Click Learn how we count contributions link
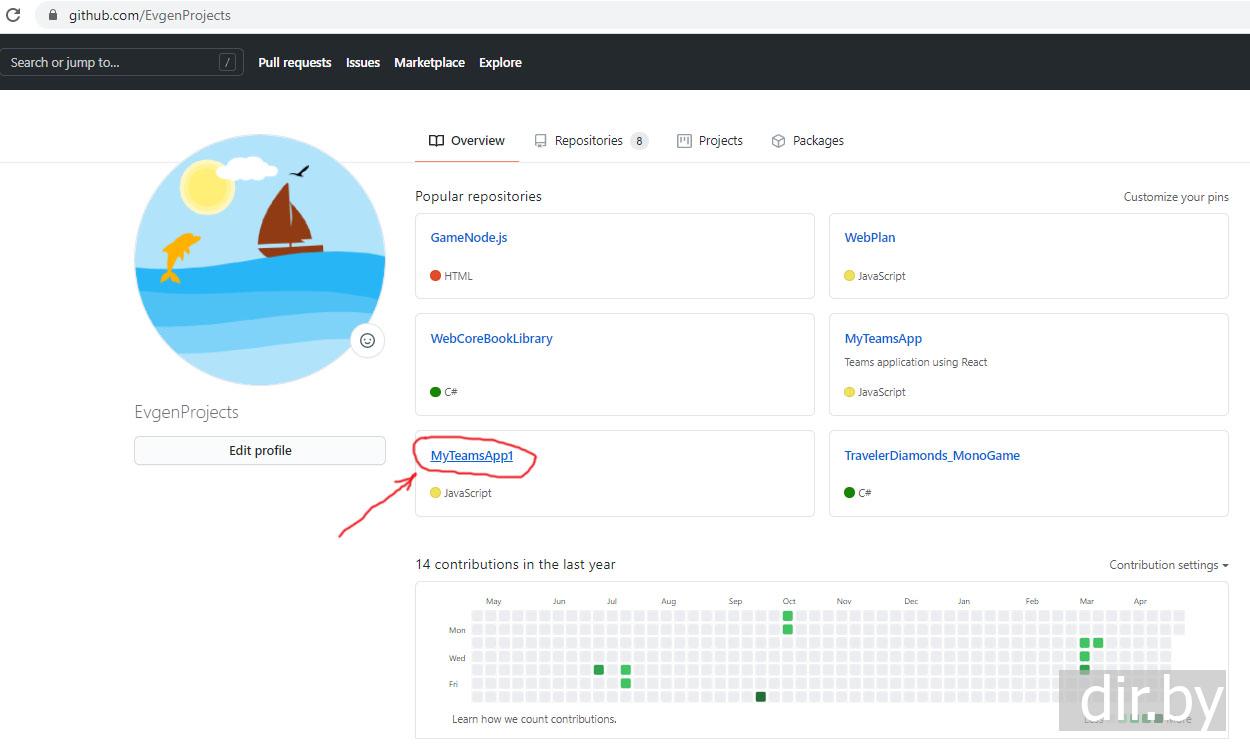Screen dimensions: 1250x745 pos(534,719)
